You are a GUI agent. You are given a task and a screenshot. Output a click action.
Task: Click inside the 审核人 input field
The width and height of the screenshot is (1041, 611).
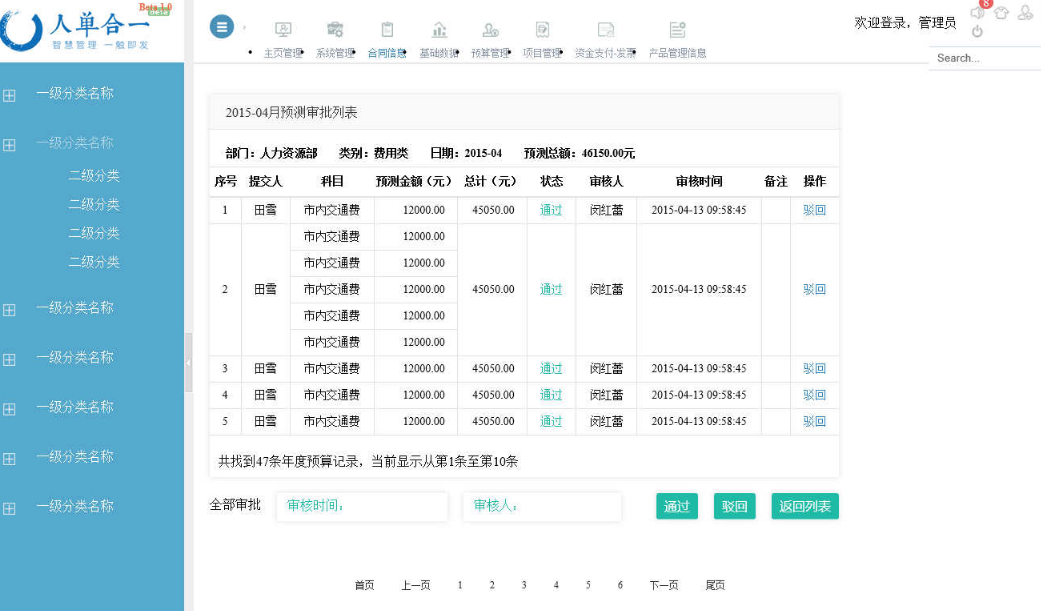click(x=542, y=507)
